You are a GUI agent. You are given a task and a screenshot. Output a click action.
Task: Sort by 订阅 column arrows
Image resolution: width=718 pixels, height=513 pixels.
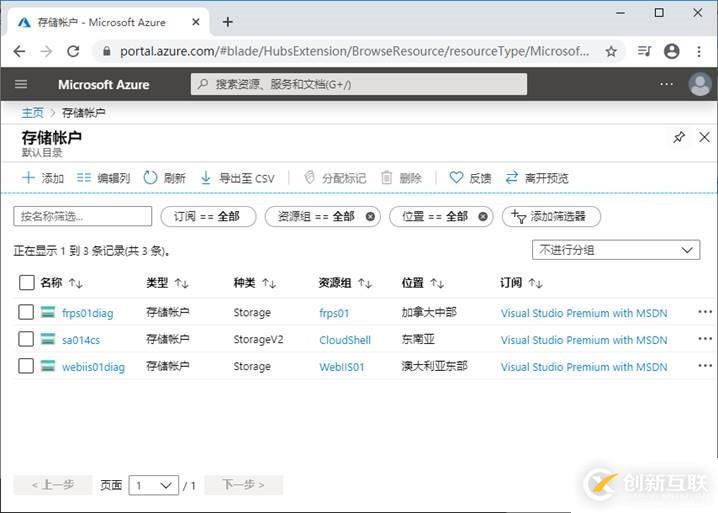pos(535,284)
